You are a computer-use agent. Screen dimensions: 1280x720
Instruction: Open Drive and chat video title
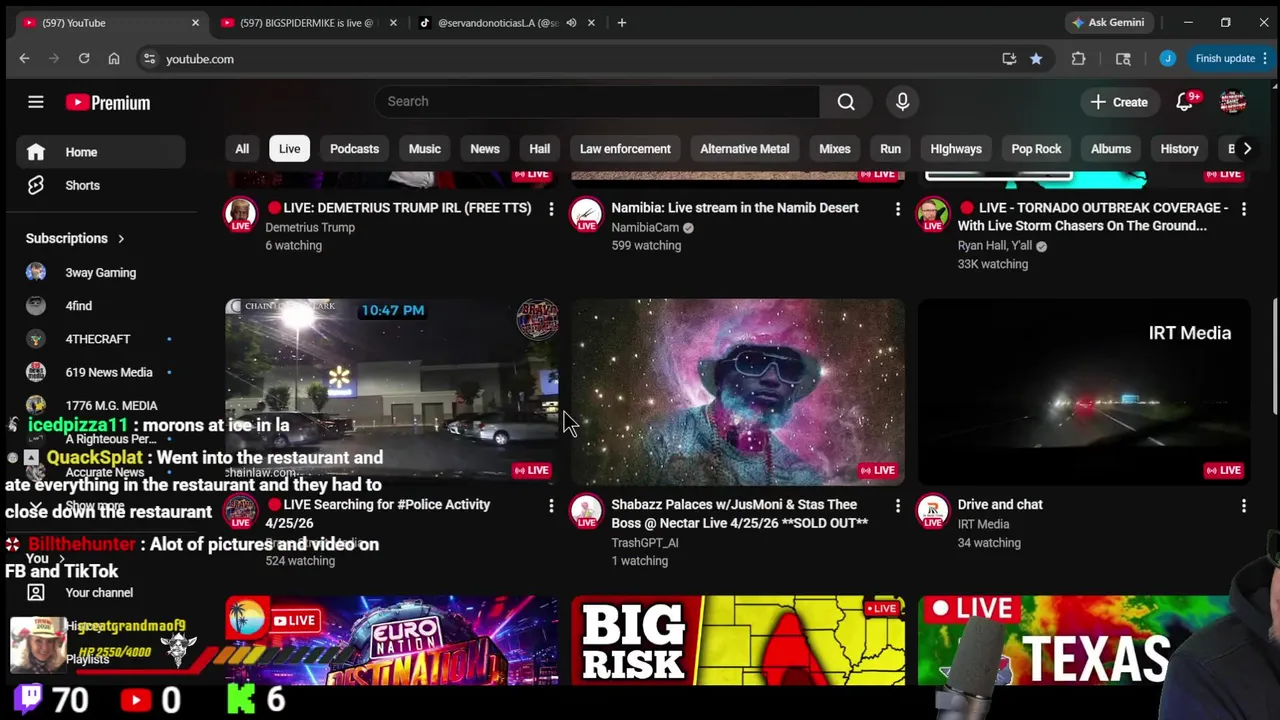[1000, 505]
